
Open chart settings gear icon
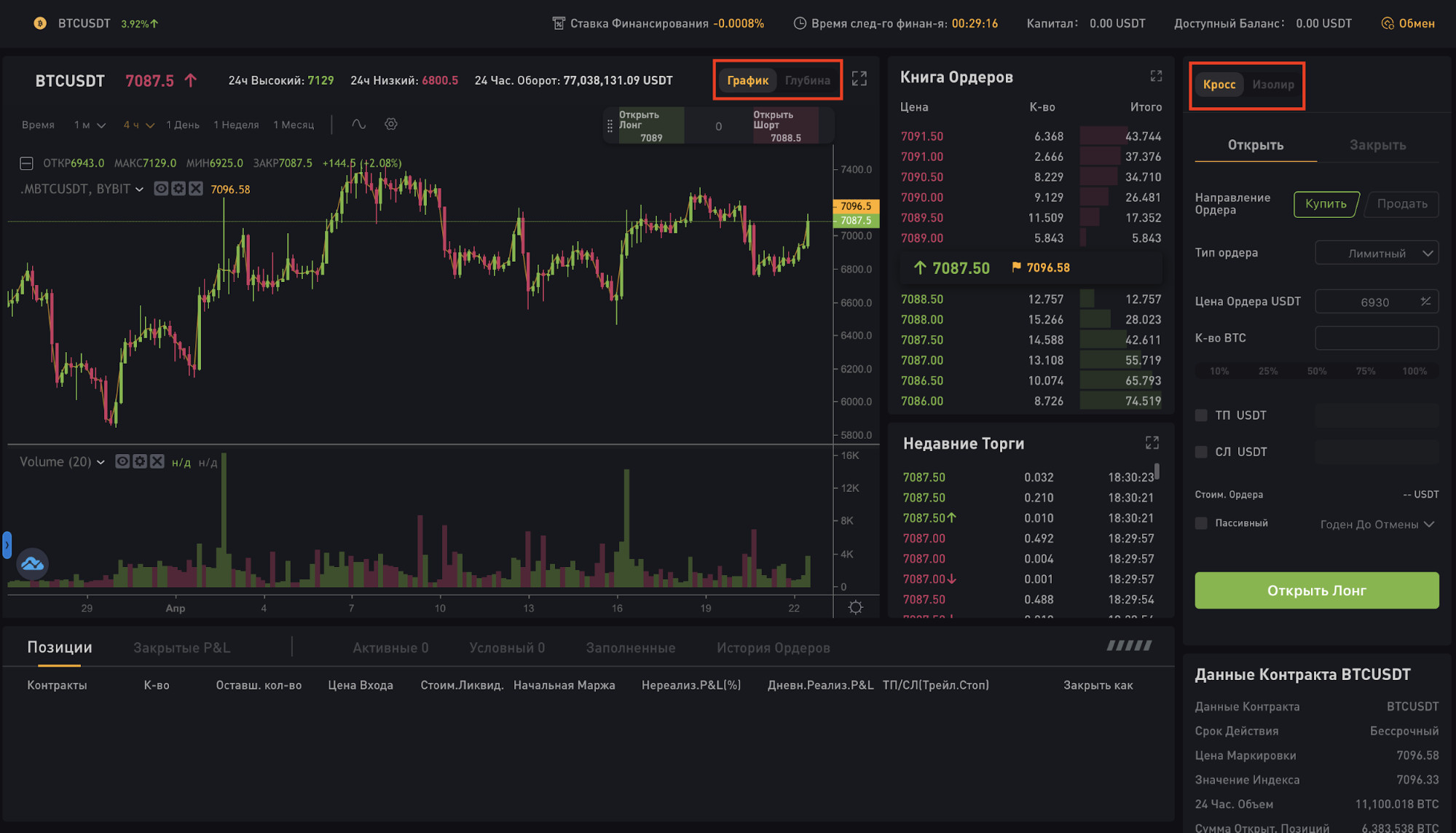tap(391, 124)
